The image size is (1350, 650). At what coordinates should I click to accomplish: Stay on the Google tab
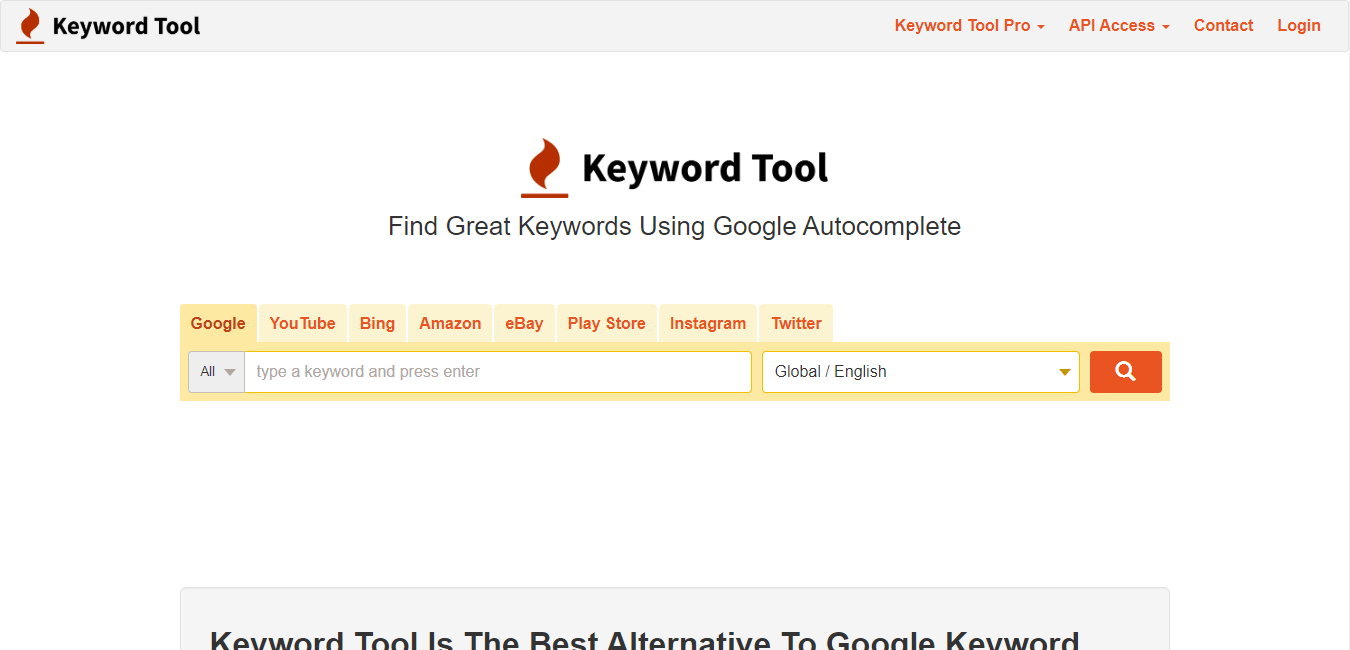pos(218,323)
